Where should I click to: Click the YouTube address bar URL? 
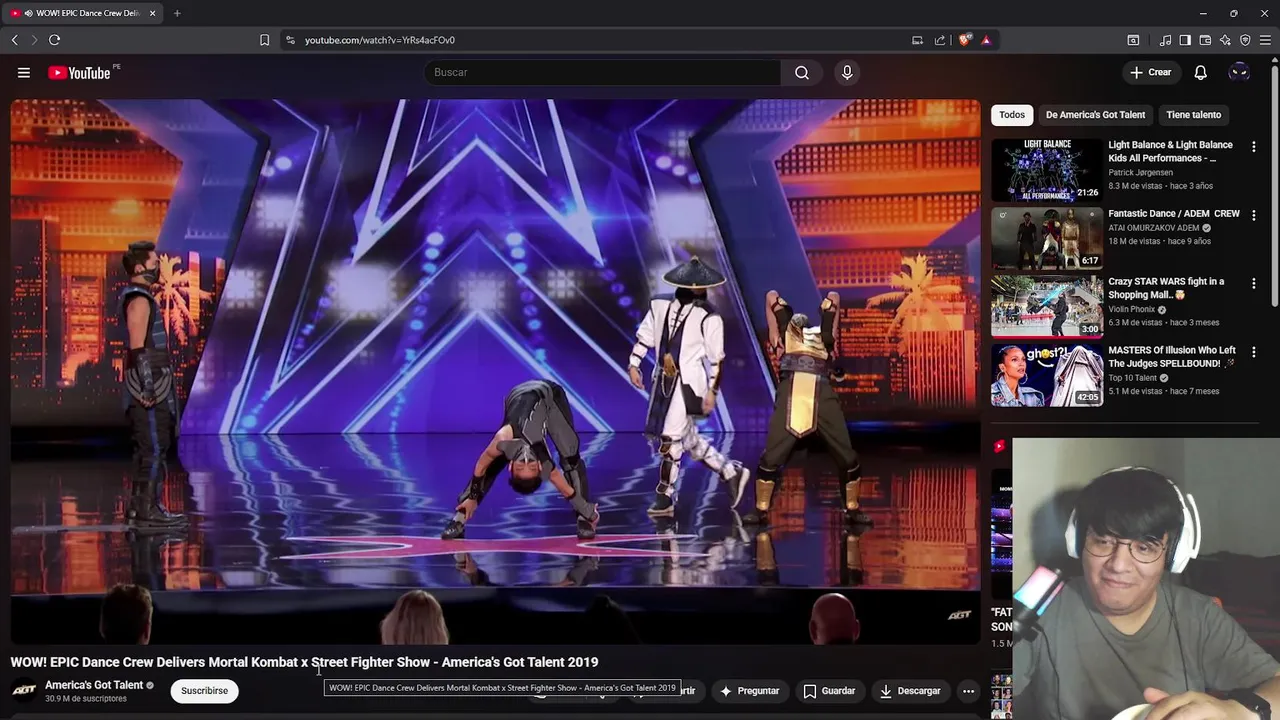[x=380, y=40]
